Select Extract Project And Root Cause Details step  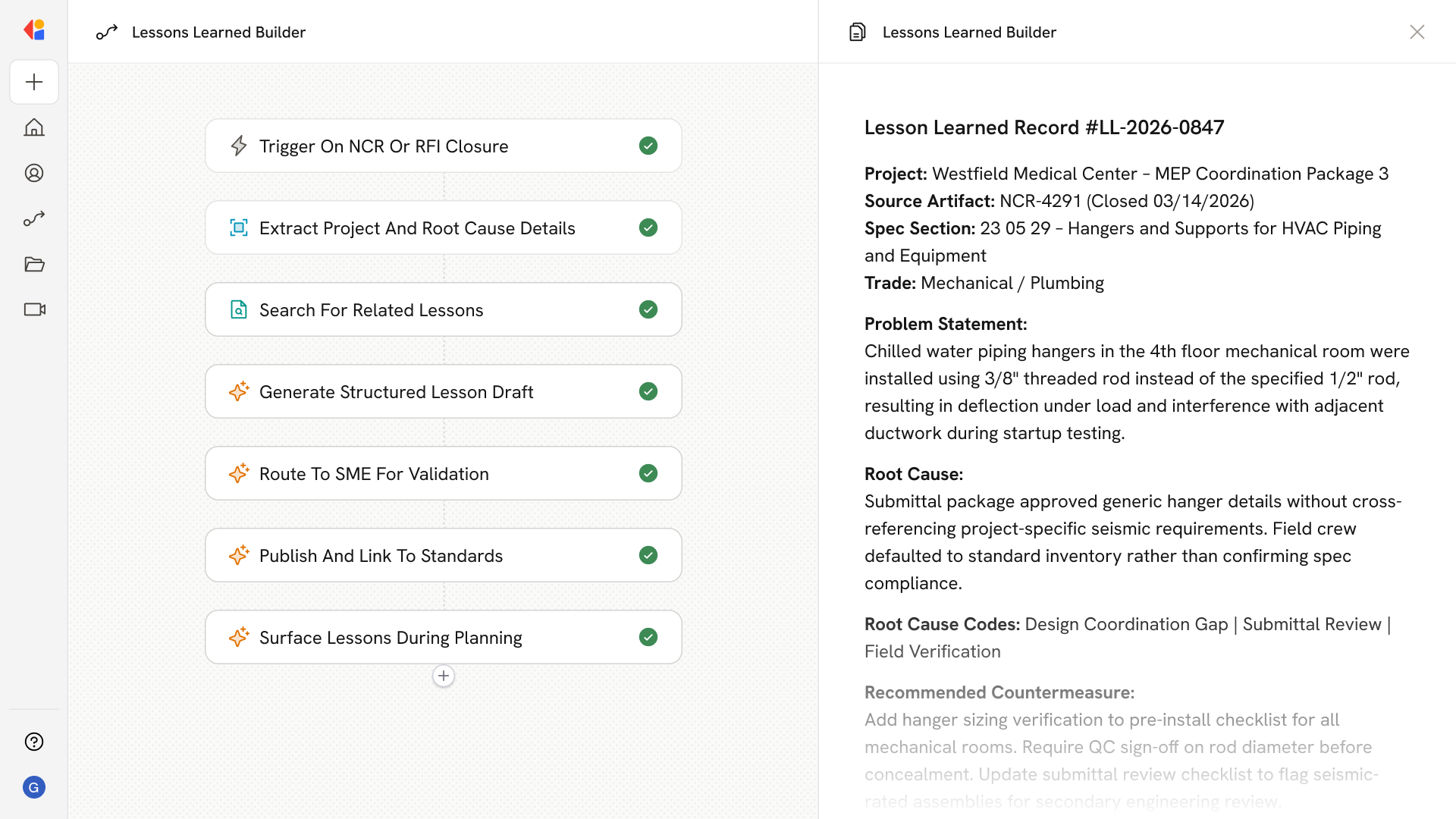pyautogui.click(x=417, y=227)
